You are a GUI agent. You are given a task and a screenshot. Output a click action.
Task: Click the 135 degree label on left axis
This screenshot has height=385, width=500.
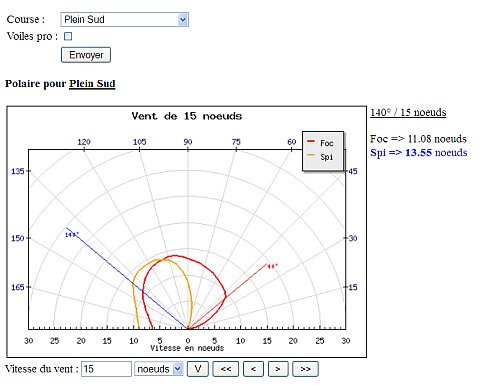18,171
